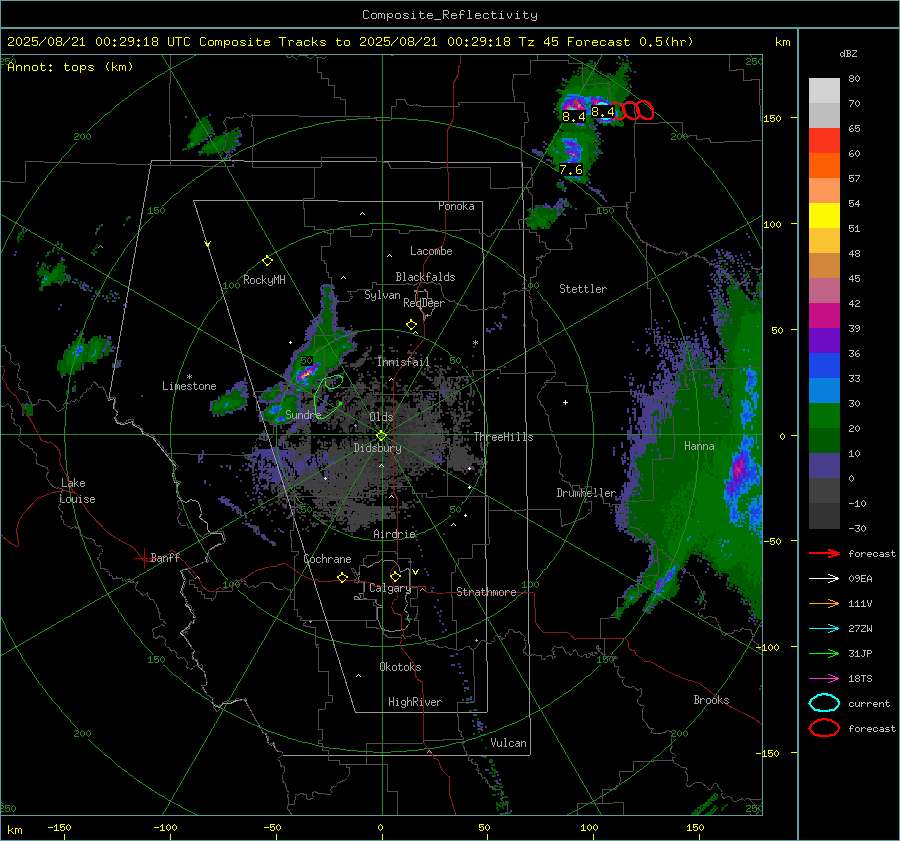Select the Okotoks label
Screen dimensions: 900x841
pyautogui.click(x=400, y=667)
